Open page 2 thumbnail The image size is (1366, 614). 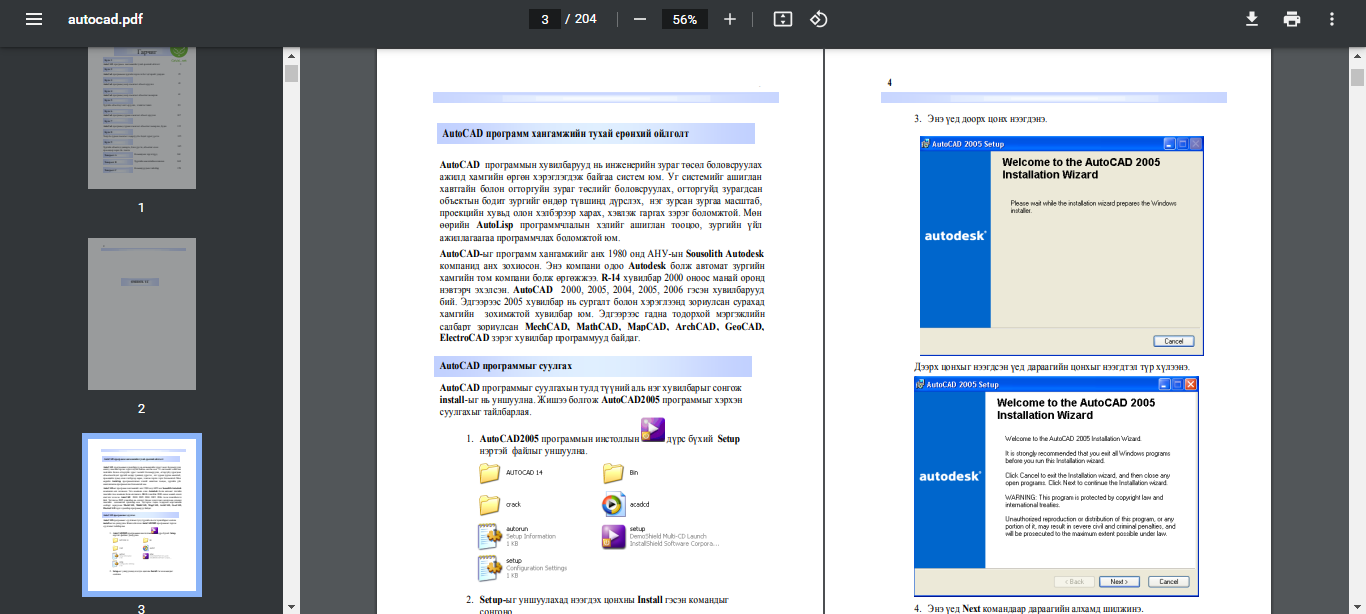click(x=141, y=313)
